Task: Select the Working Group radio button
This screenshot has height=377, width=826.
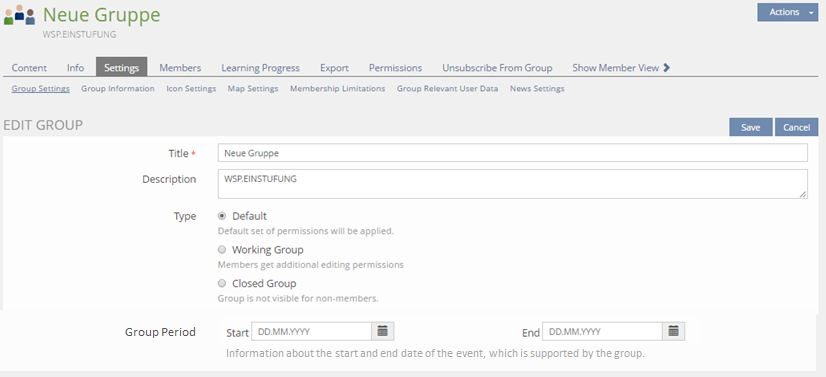Action: (222, 250)
